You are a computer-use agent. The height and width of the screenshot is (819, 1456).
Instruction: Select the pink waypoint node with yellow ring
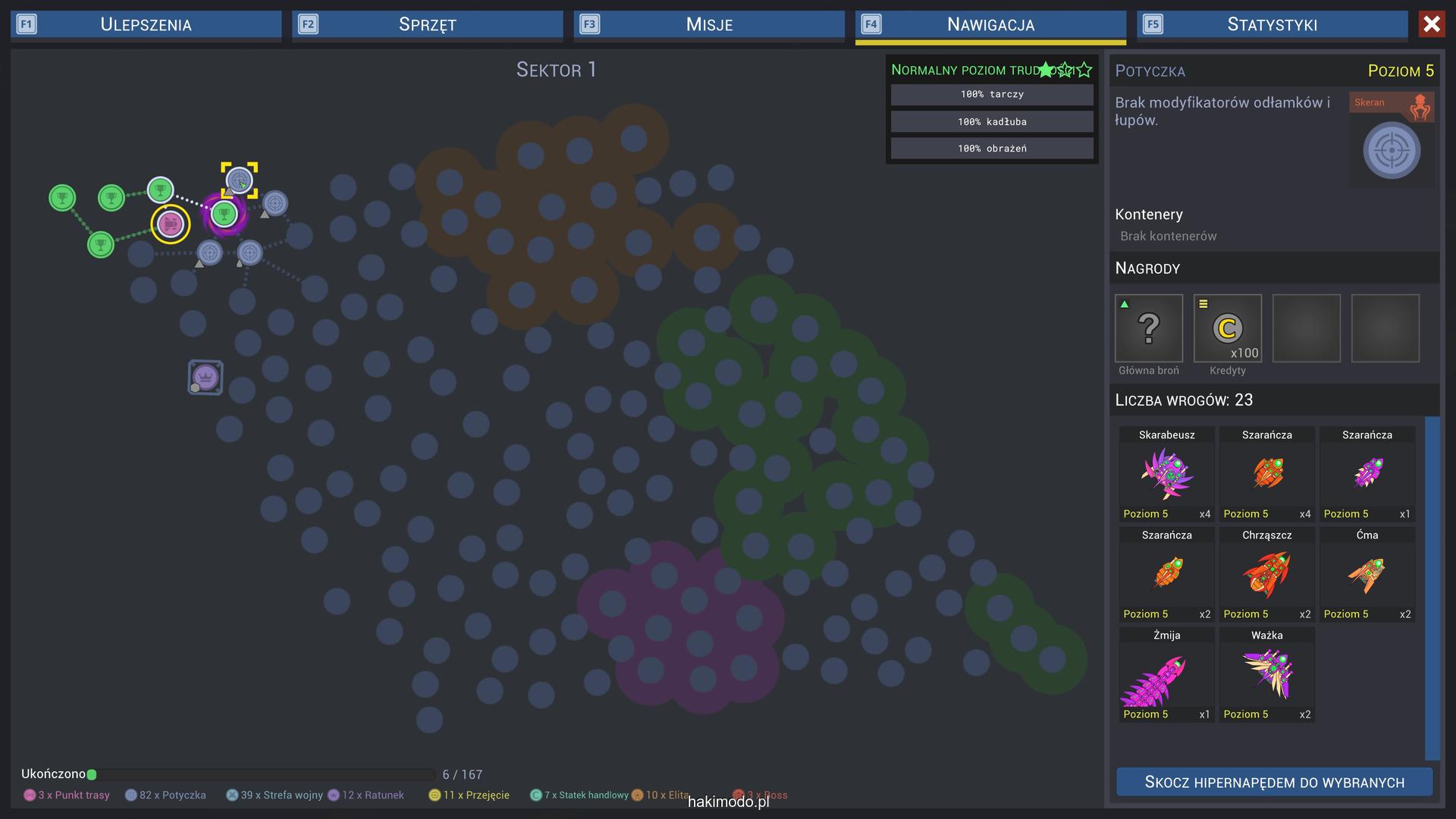[170, 224]
